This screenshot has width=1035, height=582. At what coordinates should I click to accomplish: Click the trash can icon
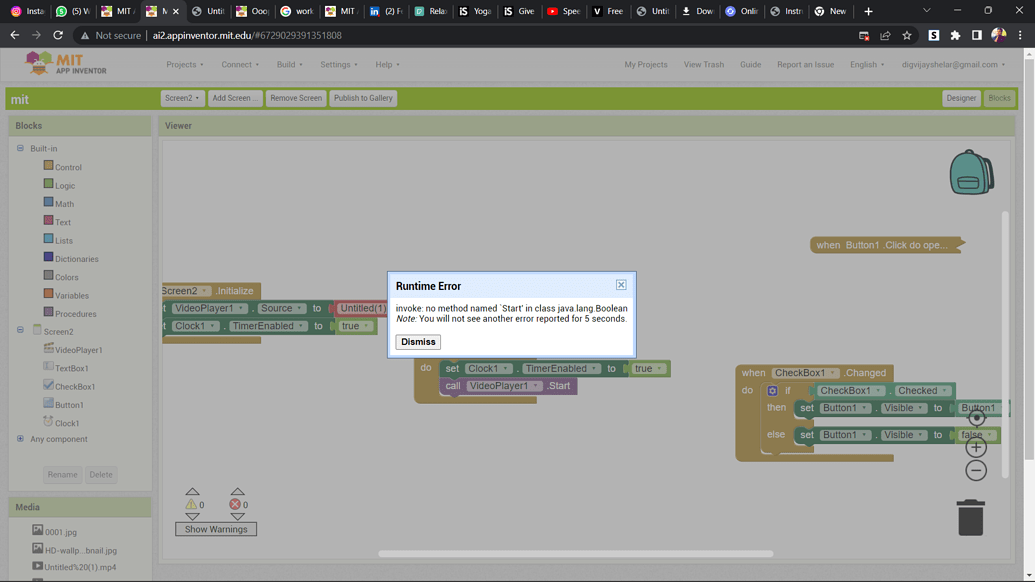coord(970,518)
